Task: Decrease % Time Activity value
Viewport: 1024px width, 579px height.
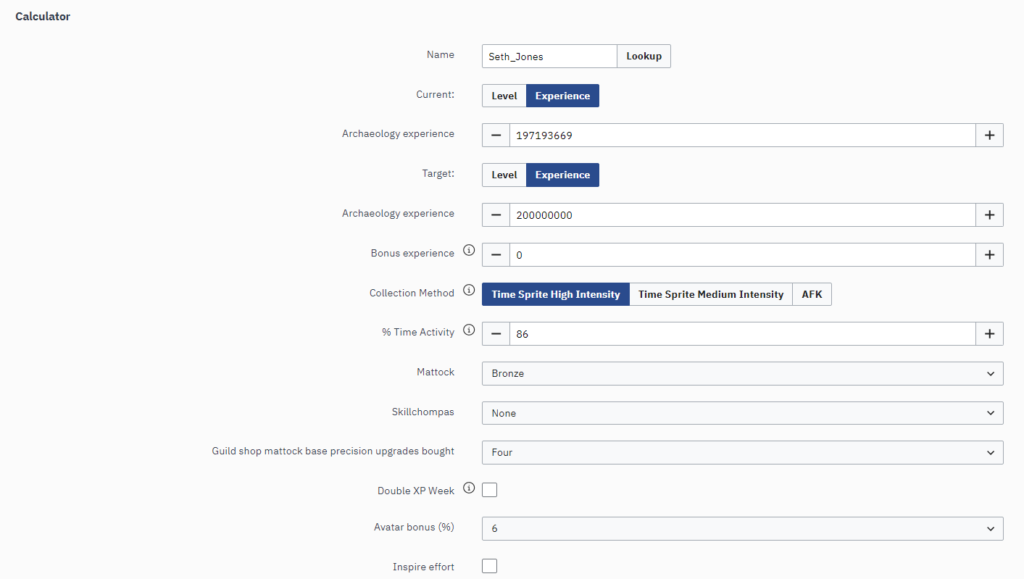Action: pyautogui.click(x=496, y=334)
